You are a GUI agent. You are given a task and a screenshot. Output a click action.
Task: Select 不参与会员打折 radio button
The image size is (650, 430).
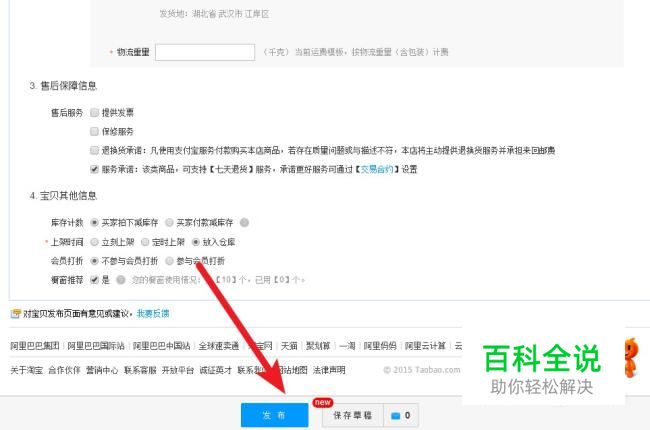95,261
